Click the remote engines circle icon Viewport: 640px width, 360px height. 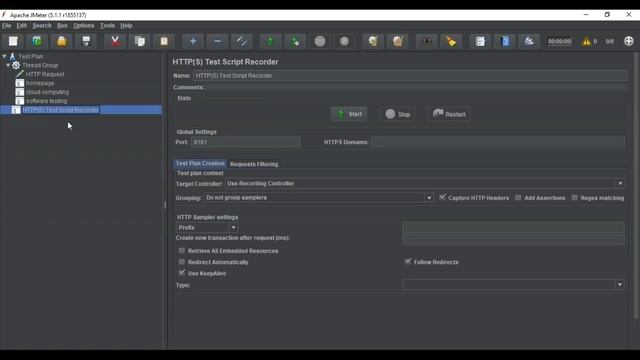click(629, 41)
